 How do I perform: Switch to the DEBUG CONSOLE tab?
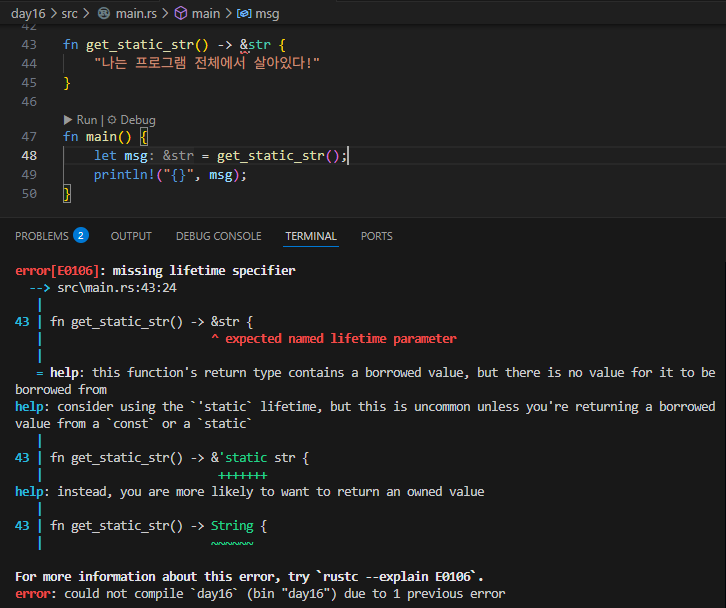click(219, 236)
